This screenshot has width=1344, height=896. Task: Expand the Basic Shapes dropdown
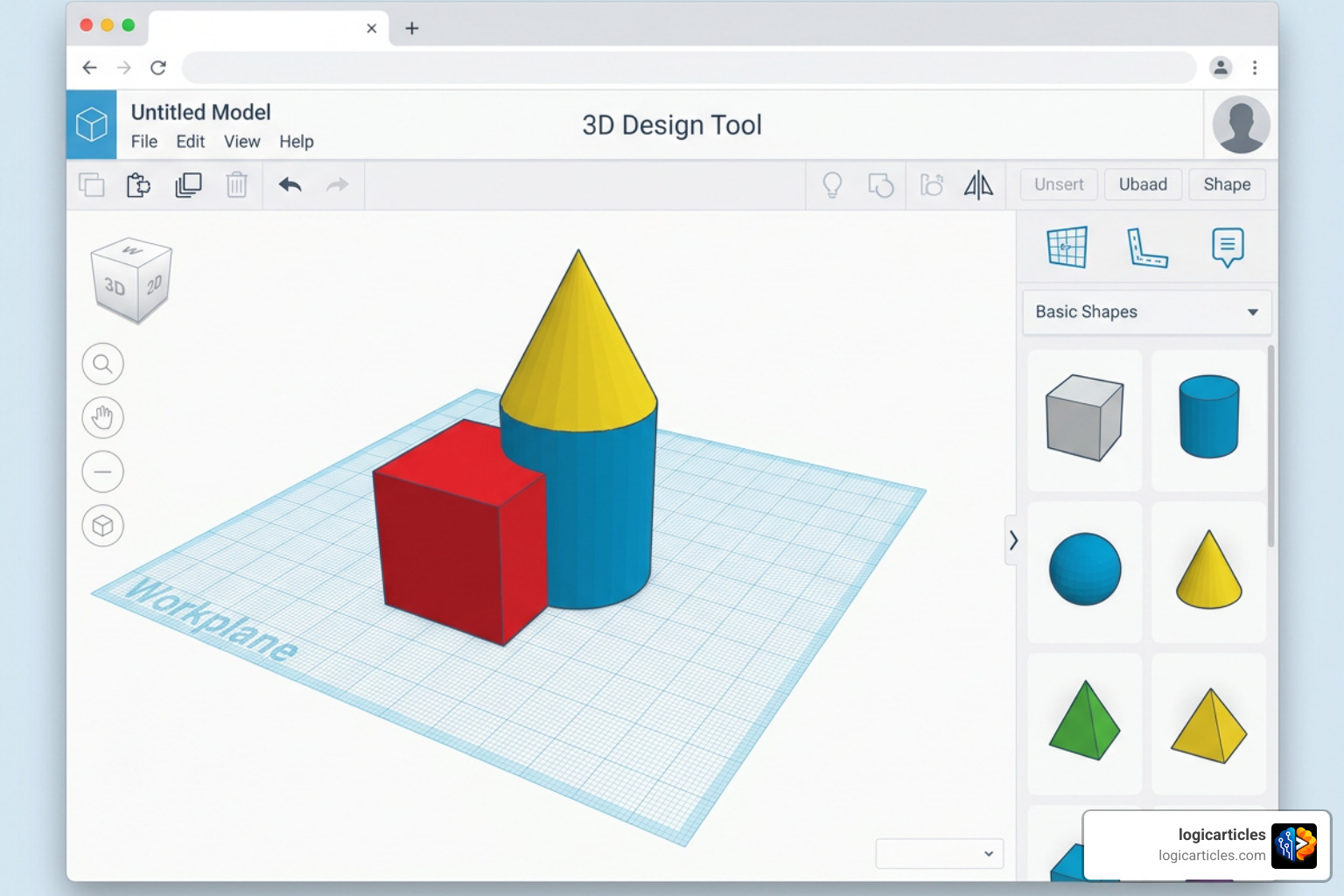[1147, 312]
